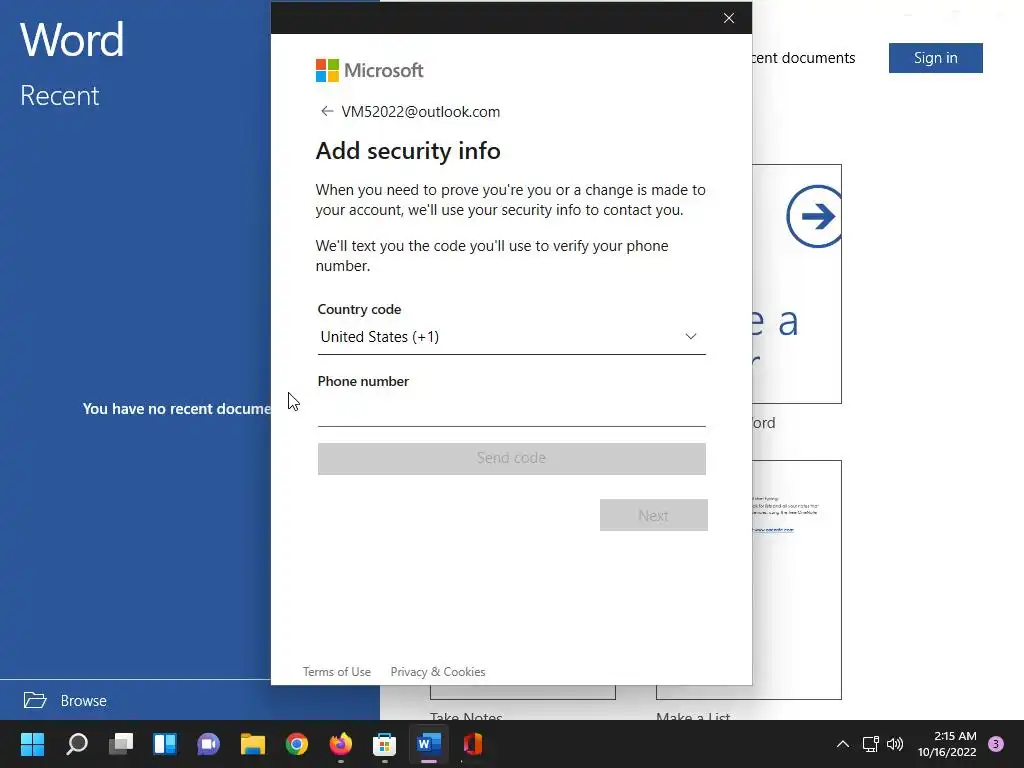Open the Country code dropdown
Image resolution: width=1024 pixels, height=768 pixels.
pos(511,337)
